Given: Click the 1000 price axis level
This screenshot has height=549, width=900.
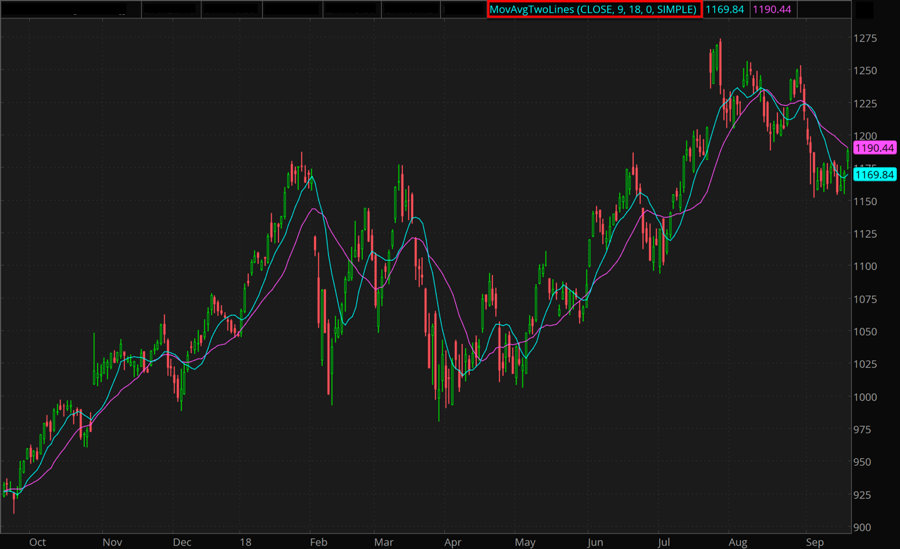Looking at the screenshot, I should pos(866,397).
